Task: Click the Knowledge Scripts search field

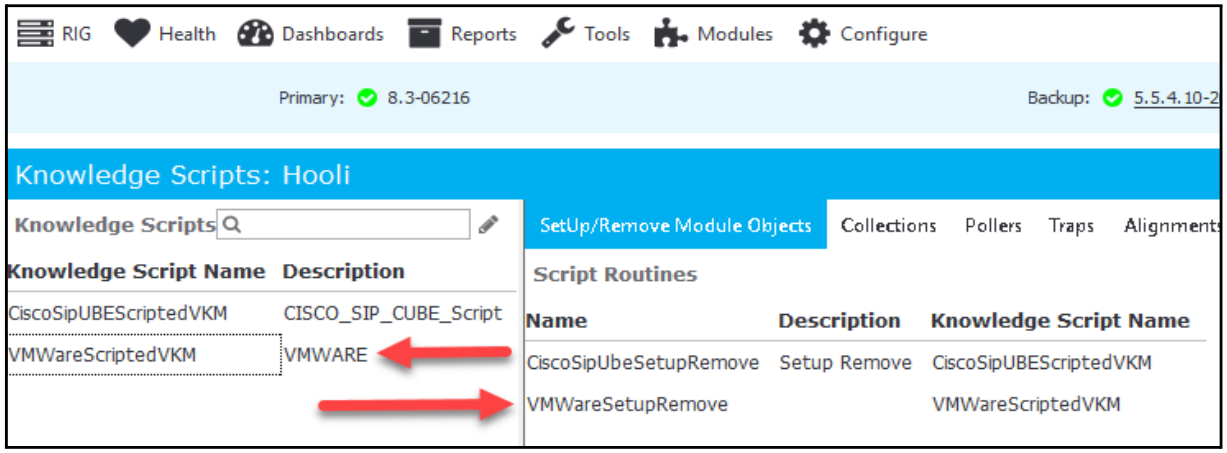Action: click(x=344, y=225)
